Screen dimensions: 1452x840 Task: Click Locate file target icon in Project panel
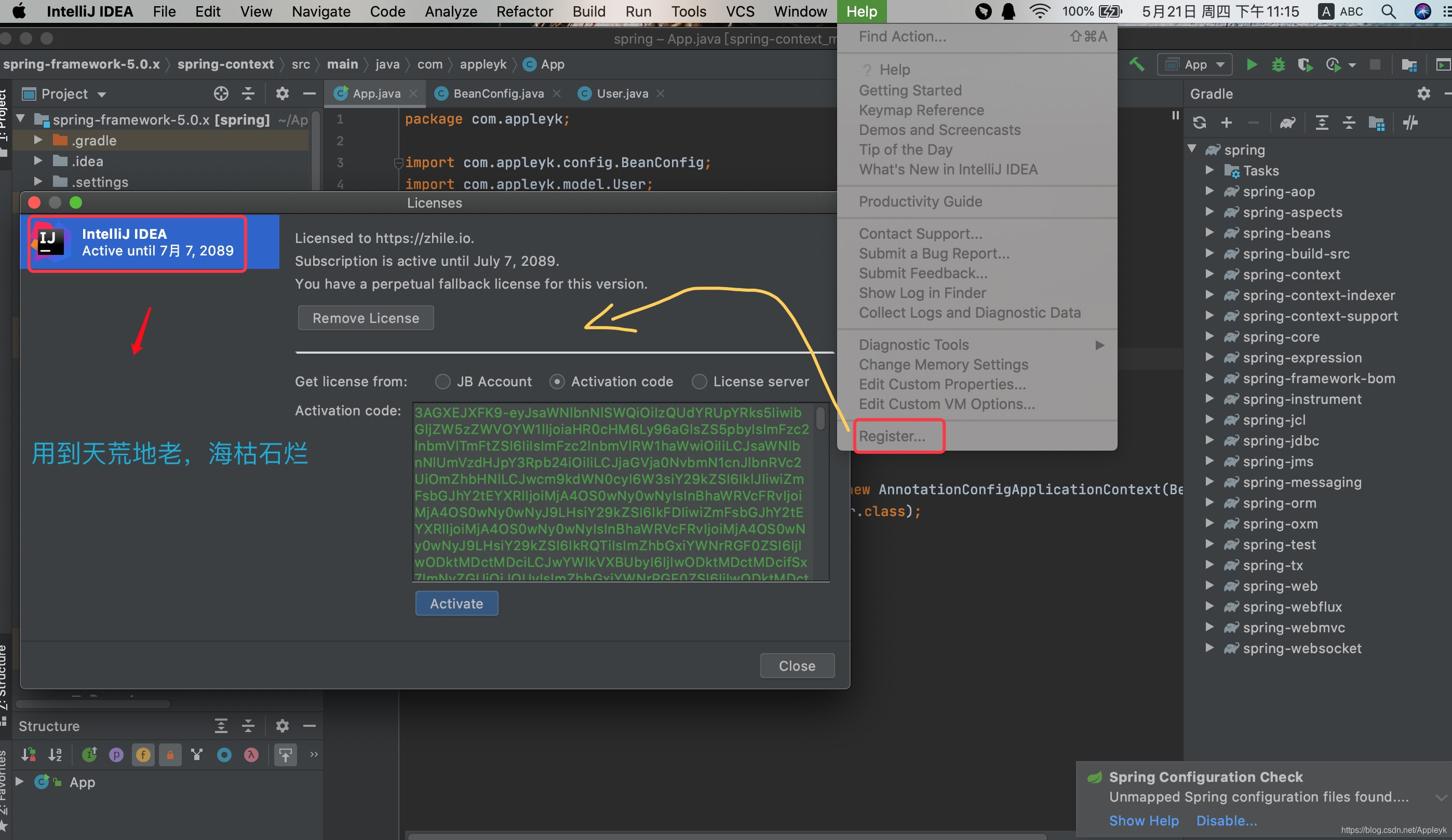[221, 93]
